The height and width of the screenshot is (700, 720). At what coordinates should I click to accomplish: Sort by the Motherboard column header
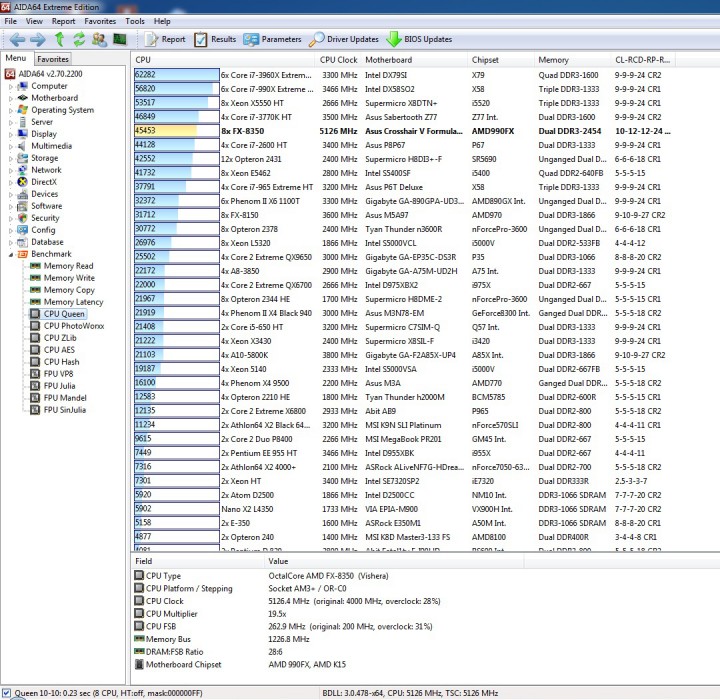(415, 60)
